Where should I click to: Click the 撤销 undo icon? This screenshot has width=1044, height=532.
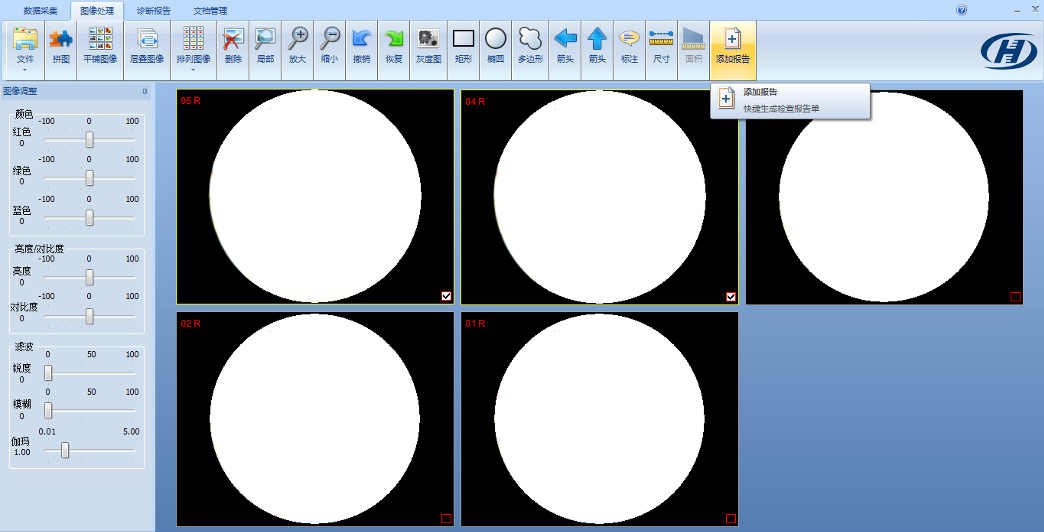pyautogui.click(x=362, y=51)
